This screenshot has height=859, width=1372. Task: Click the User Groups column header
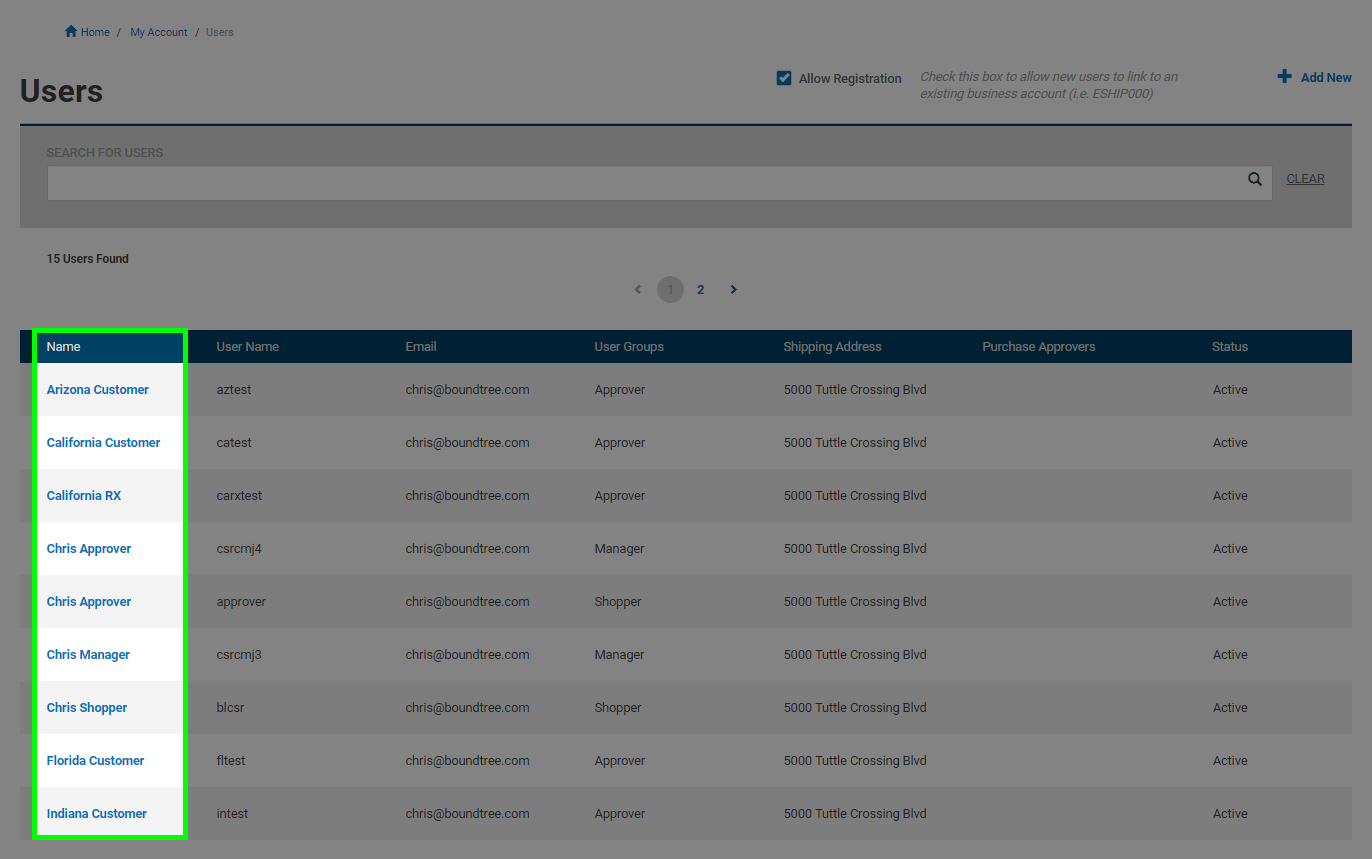(x=629, y=347)
